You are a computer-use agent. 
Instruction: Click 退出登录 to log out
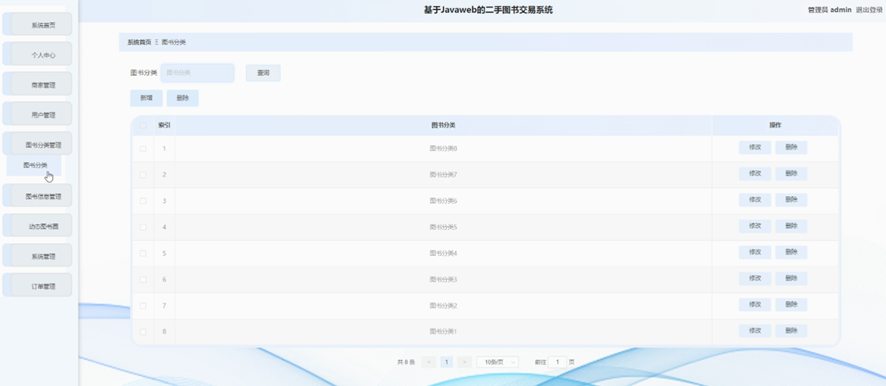click(x=869, y=10)
